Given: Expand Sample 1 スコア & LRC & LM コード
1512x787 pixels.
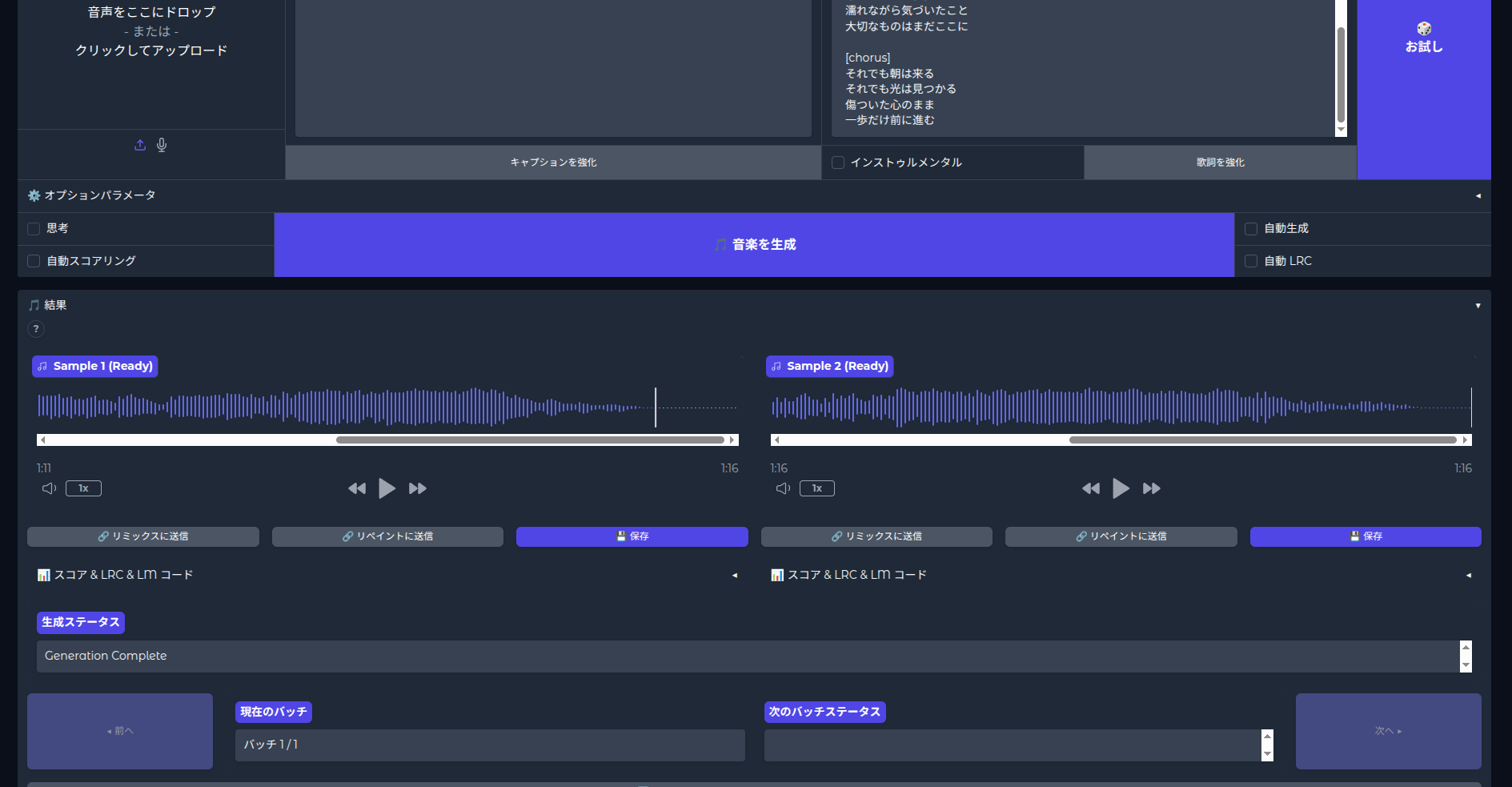Looking at the screenshot, I should 387,575.
